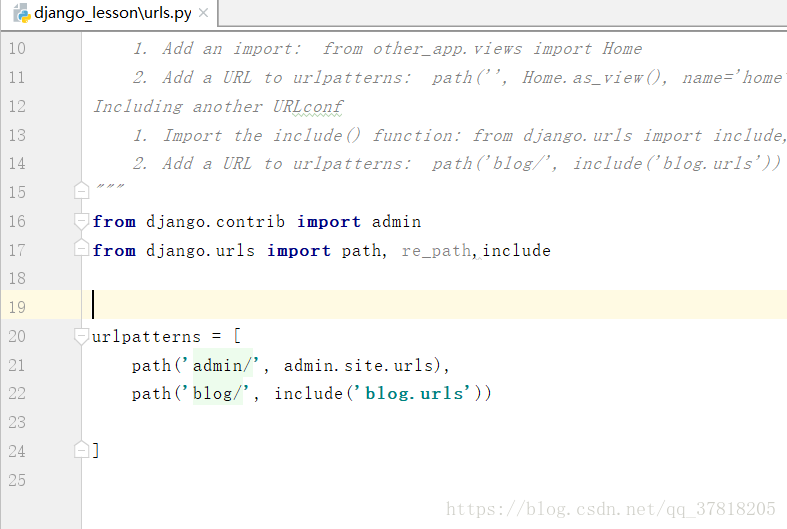787x529 pixels.
Task: Collapse the urlpatterns list at line 20
Action: click(x=81, y=336)
